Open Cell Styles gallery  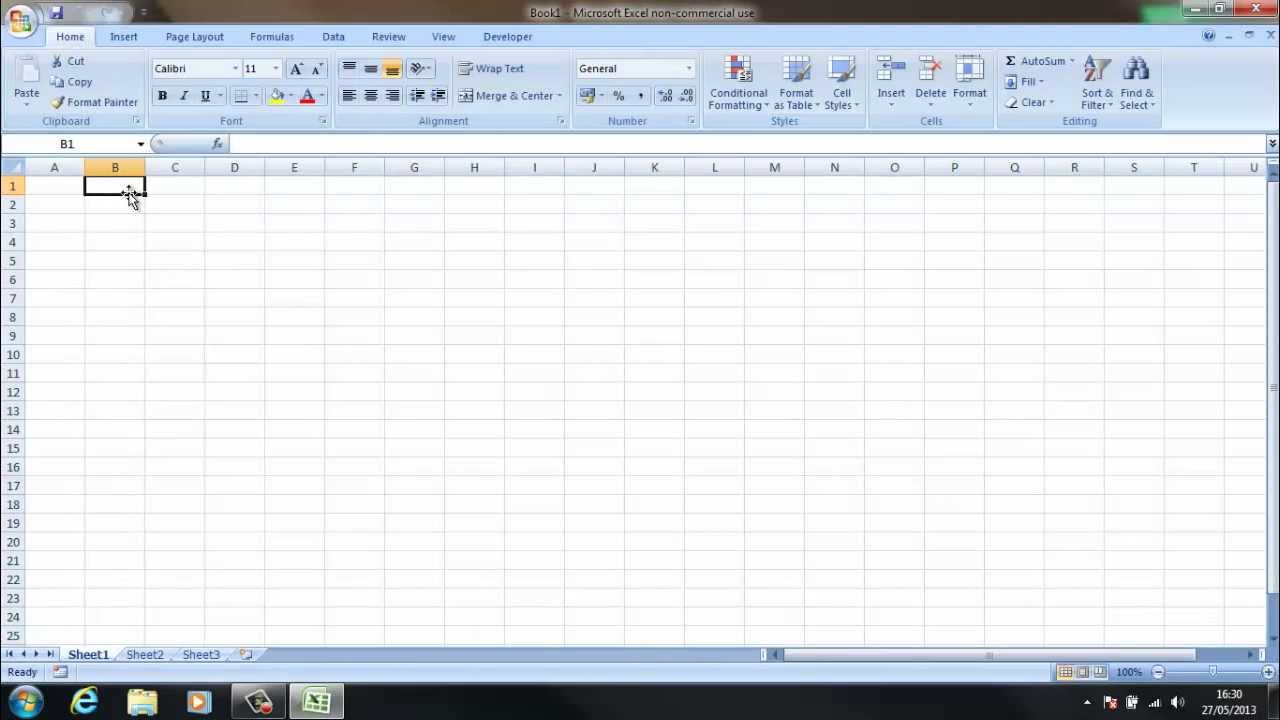coord(842,83)
